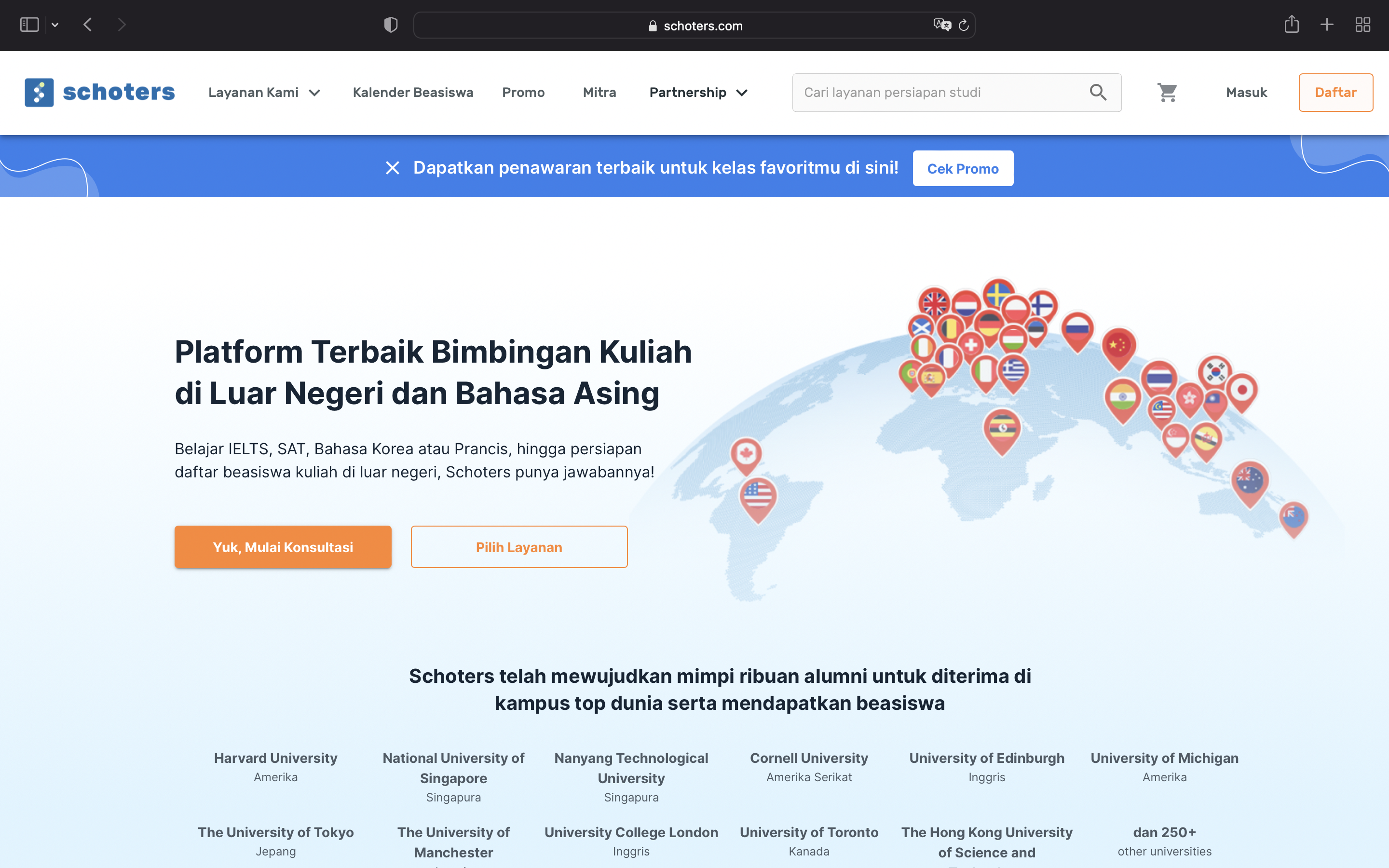Click the Daftar register button

coord(1335,93)
